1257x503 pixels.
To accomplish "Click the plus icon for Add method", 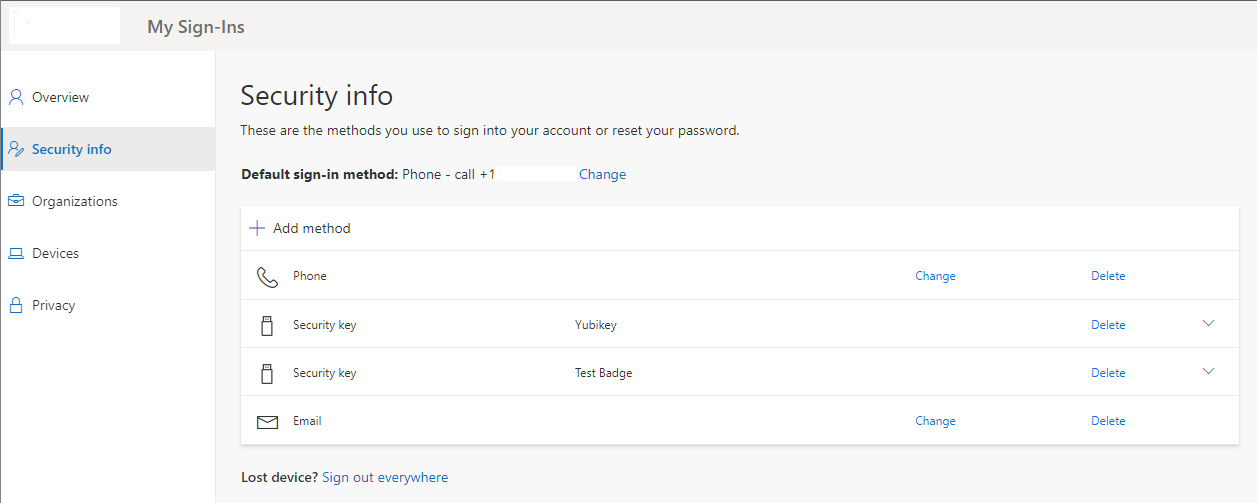I will [257, 228].
